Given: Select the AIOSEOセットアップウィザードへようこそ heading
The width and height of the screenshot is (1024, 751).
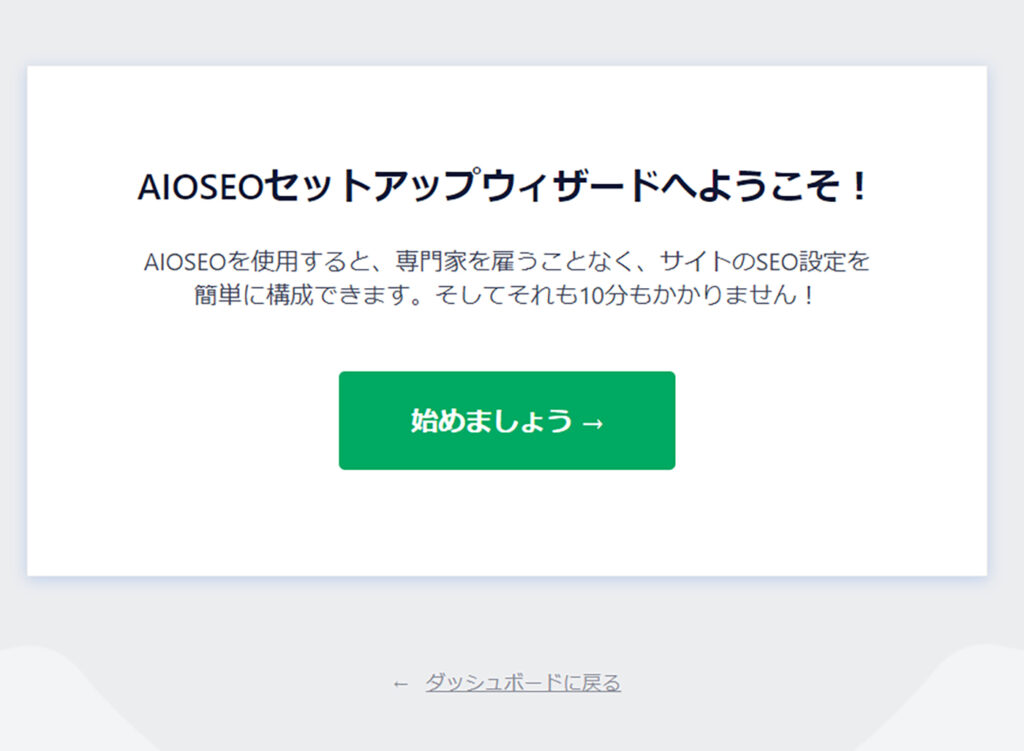Looking at the screenshot, I should [503, 186].
